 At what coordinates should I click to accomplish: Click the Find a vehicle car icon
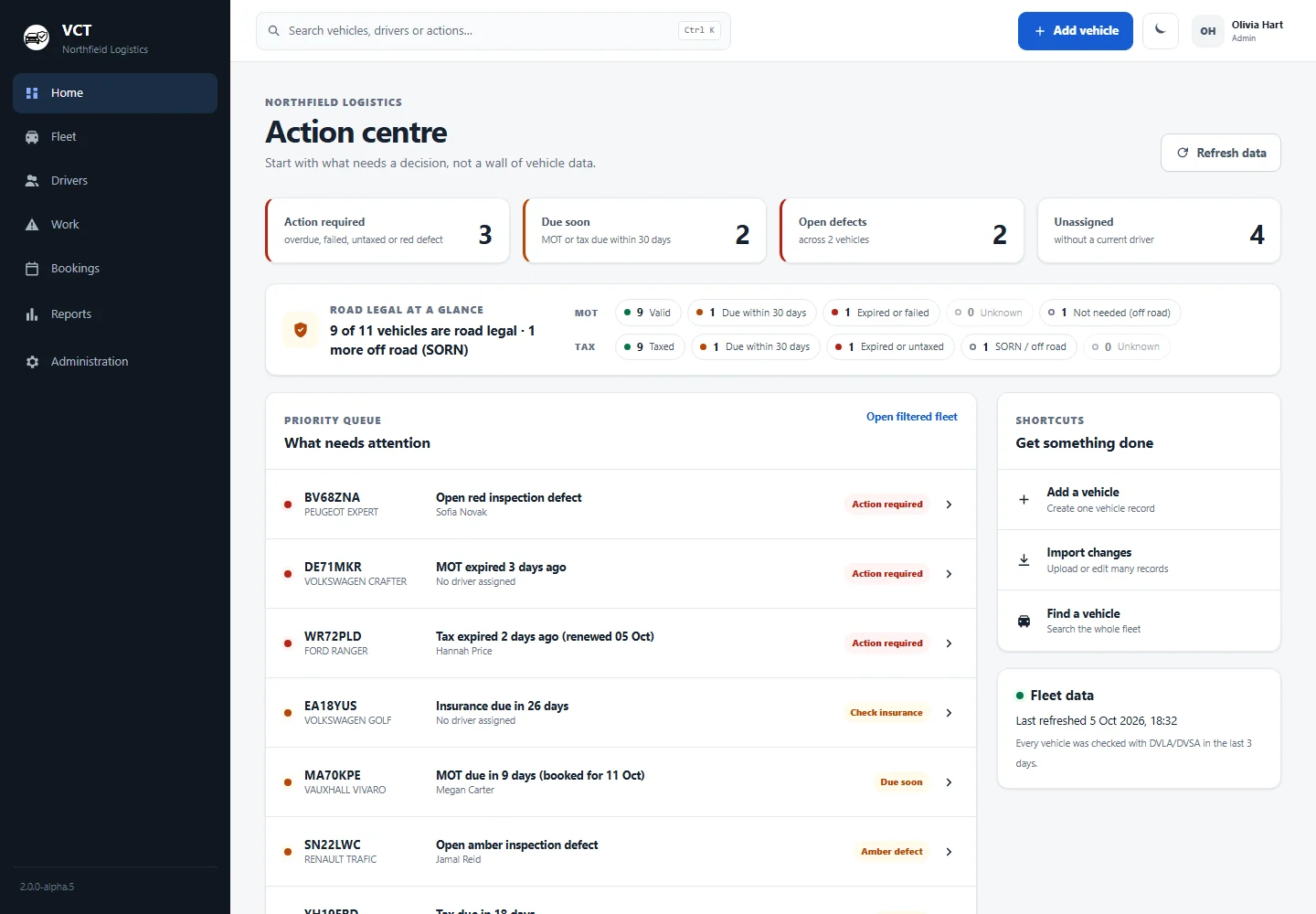click(1024, 622)
